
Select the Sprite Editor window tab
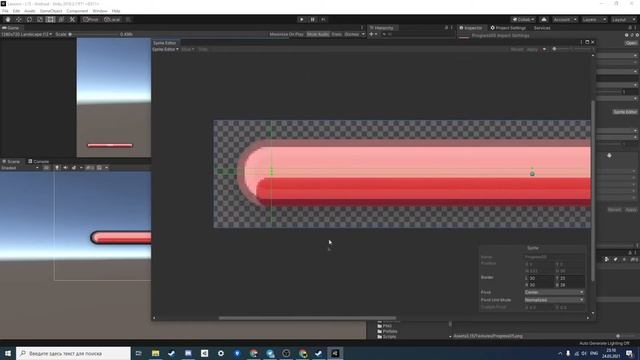[164, 43]
